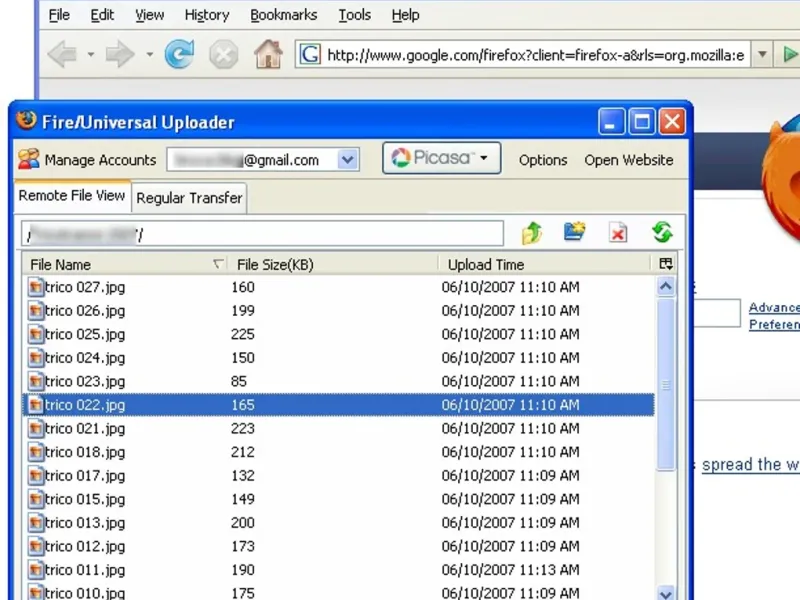Viewport: 800px width, 600px height.
Task: Click the remote folder path field
Action: (262, 234)
